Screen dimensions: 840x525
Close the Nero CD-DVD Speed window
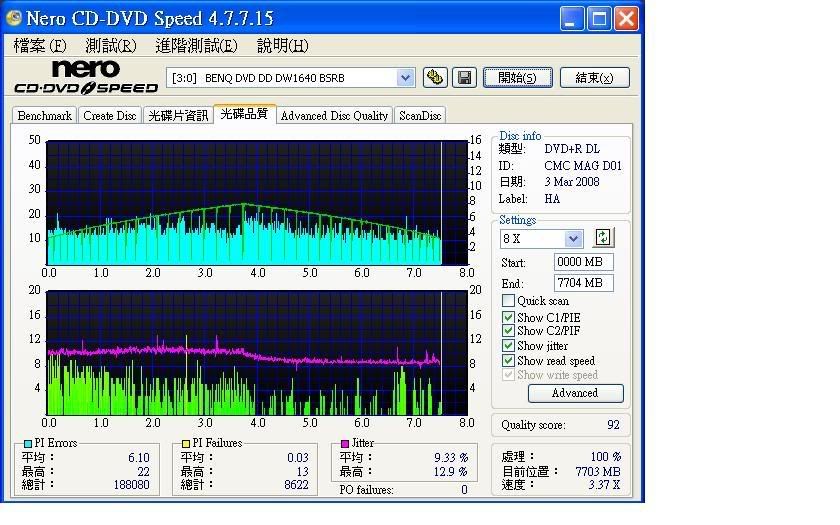click(626, 19)
